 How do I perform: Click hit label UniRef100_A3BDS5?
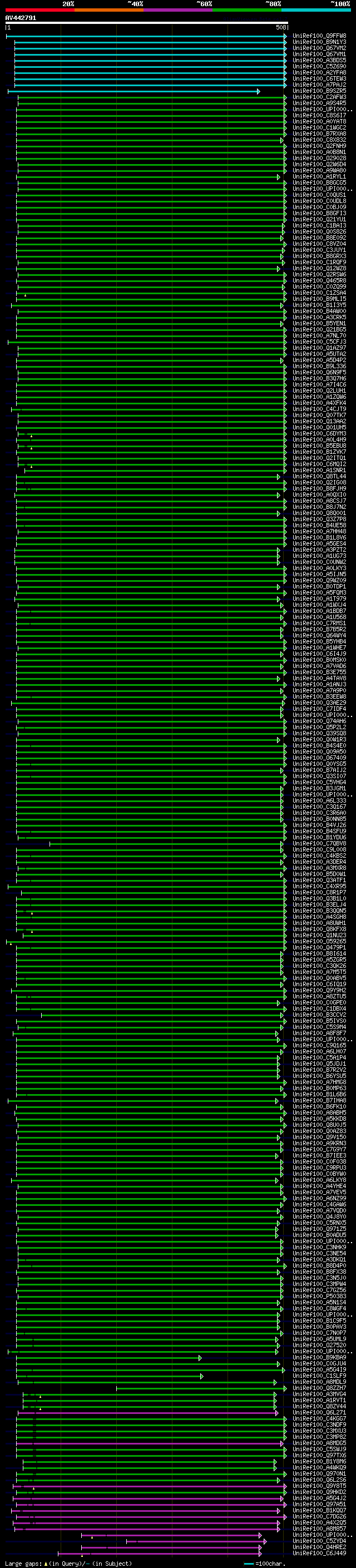click(x=319, y=60)
